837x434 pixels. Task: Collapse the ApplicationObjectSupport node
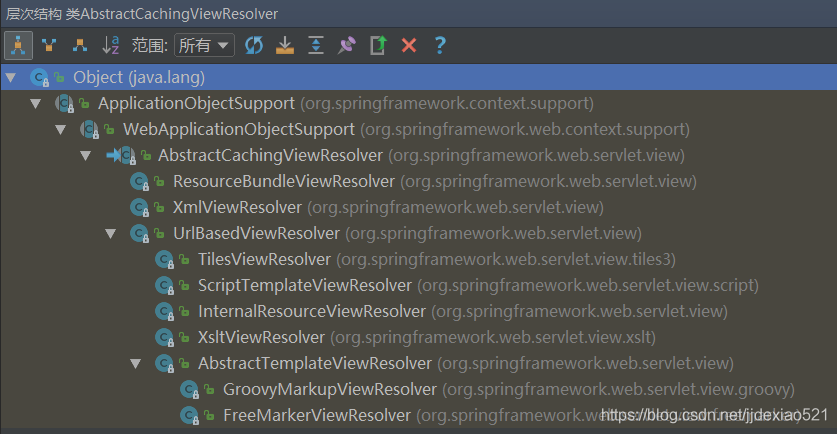click(36, 104)
